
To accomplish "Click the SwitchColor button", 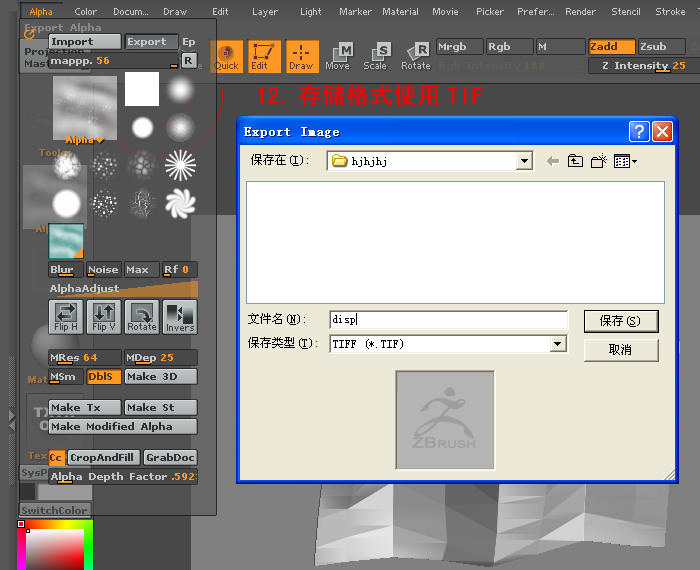I will [x=55, y=510].
